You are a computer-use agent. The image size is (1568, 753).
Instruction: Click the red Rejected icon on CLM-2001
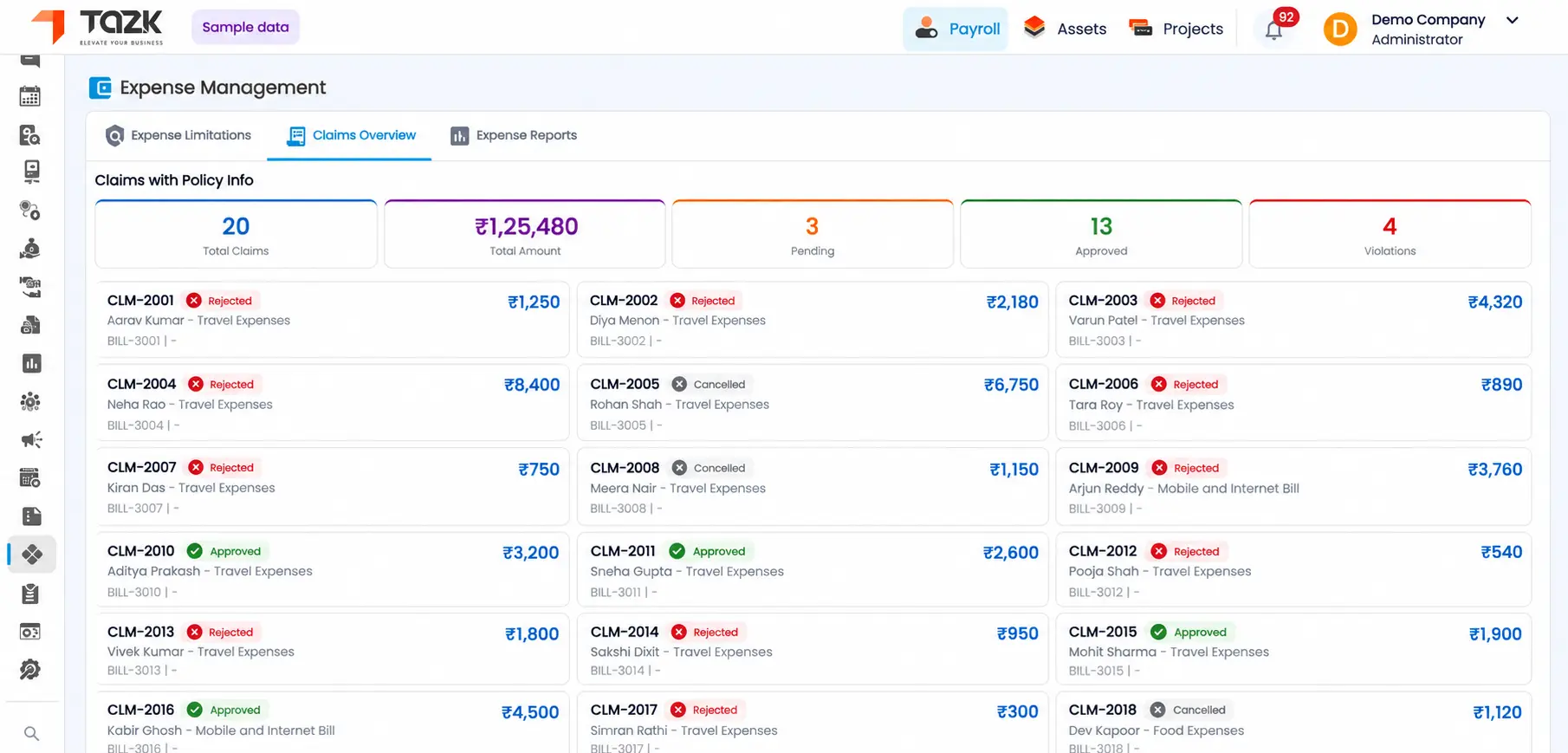[x=194, y=301]
